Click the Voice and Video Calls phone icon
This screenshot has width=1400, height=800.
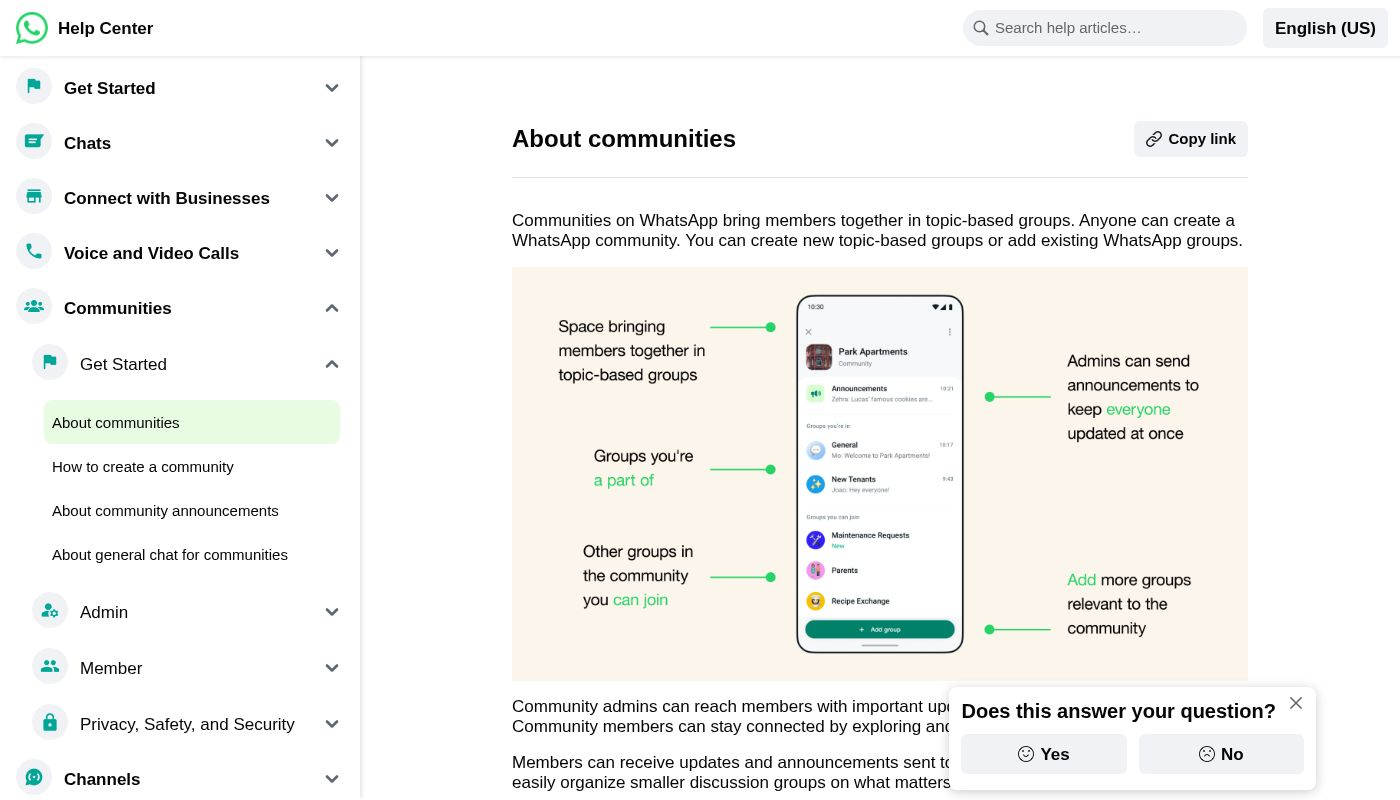[x=34, y=252]
